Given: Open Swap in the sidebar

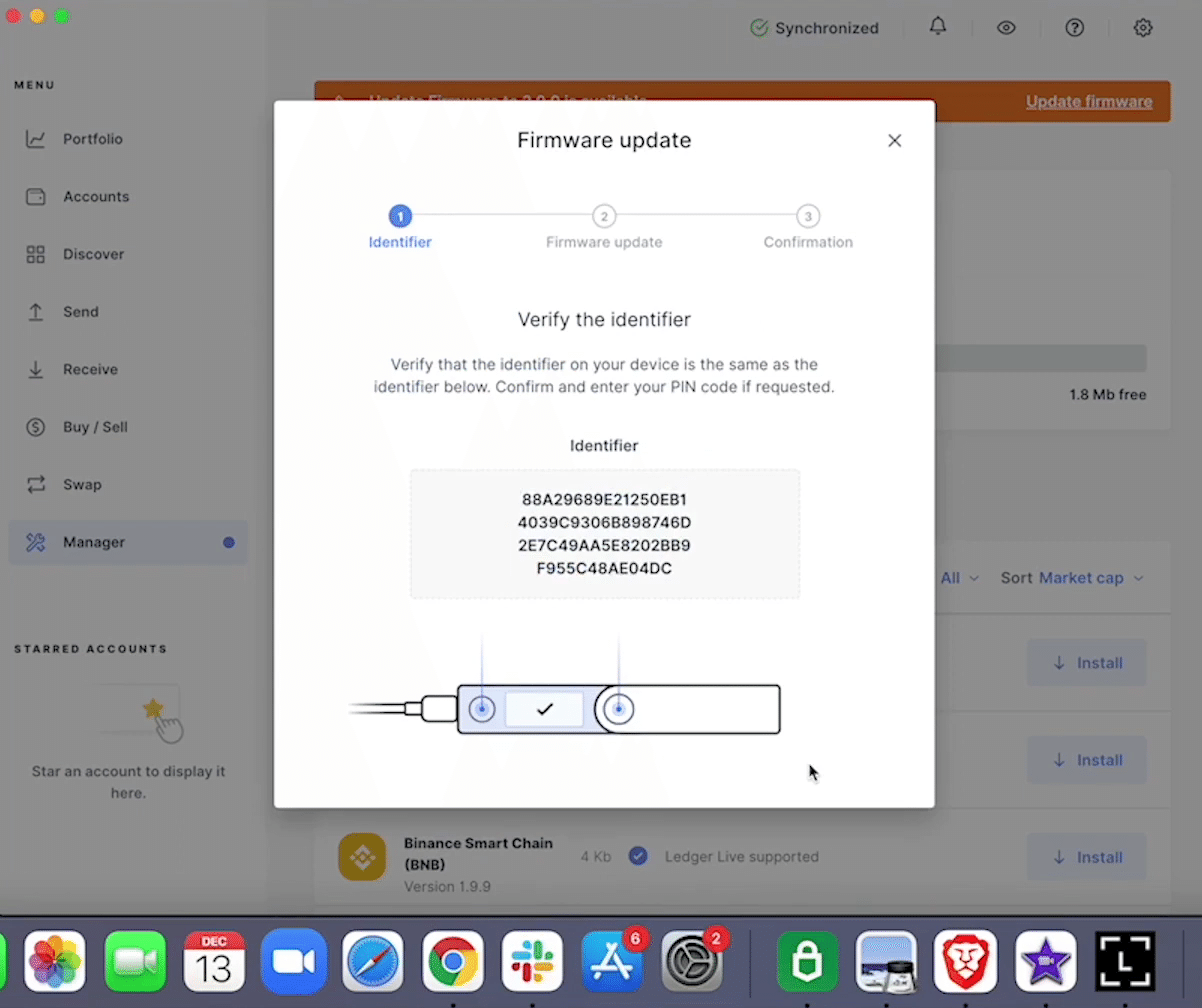Looking at the screenshot, I should pos(82,484).
